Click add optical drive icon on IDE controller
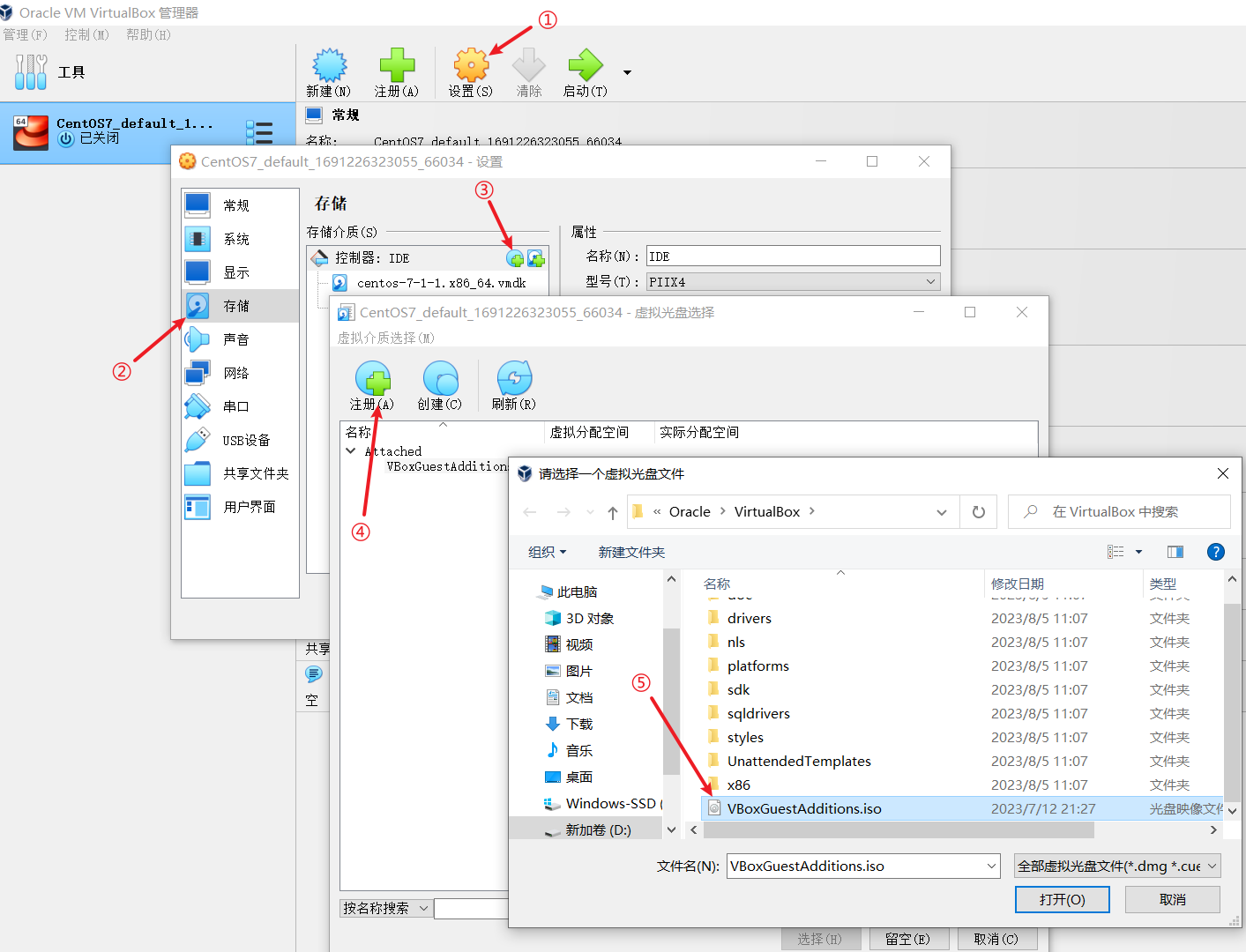The image size is (1246, 952). (x=516, y=258)
